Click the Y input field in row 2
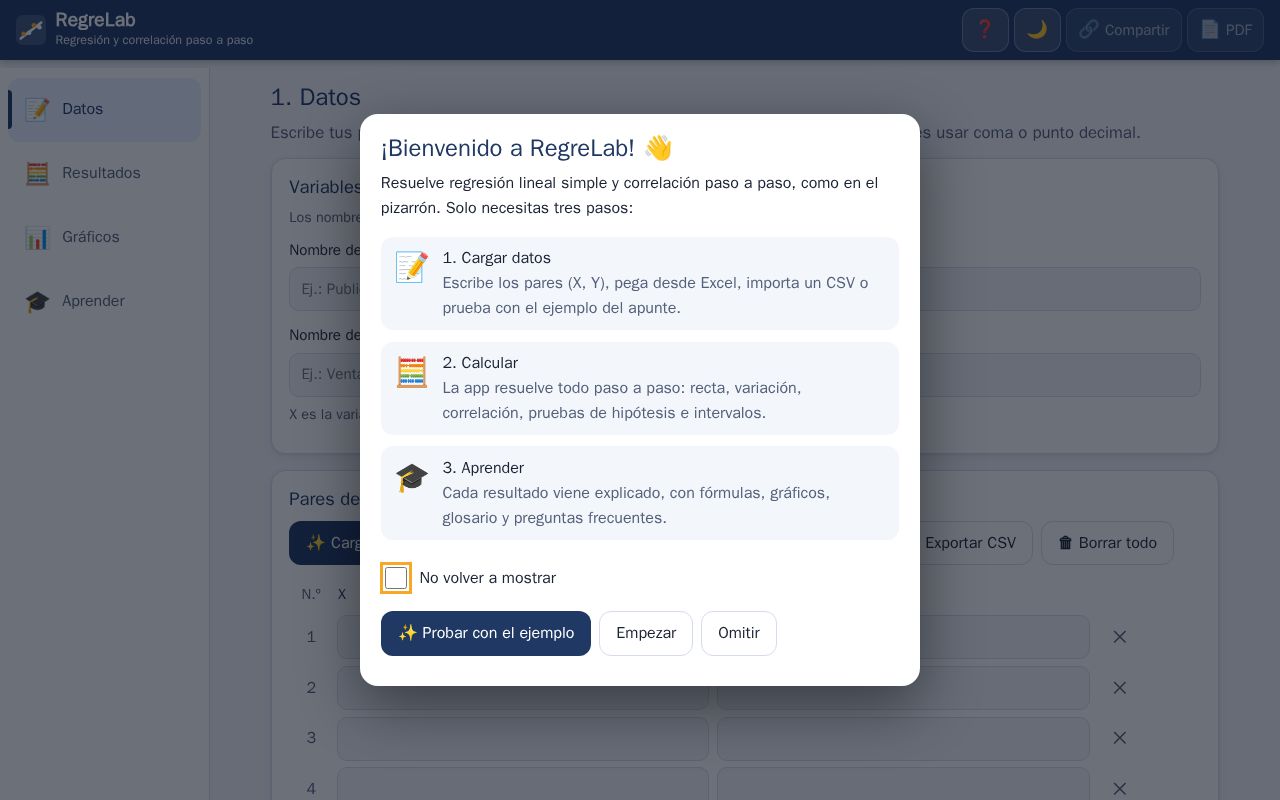 pyautogui.click(x=903, y=688)
